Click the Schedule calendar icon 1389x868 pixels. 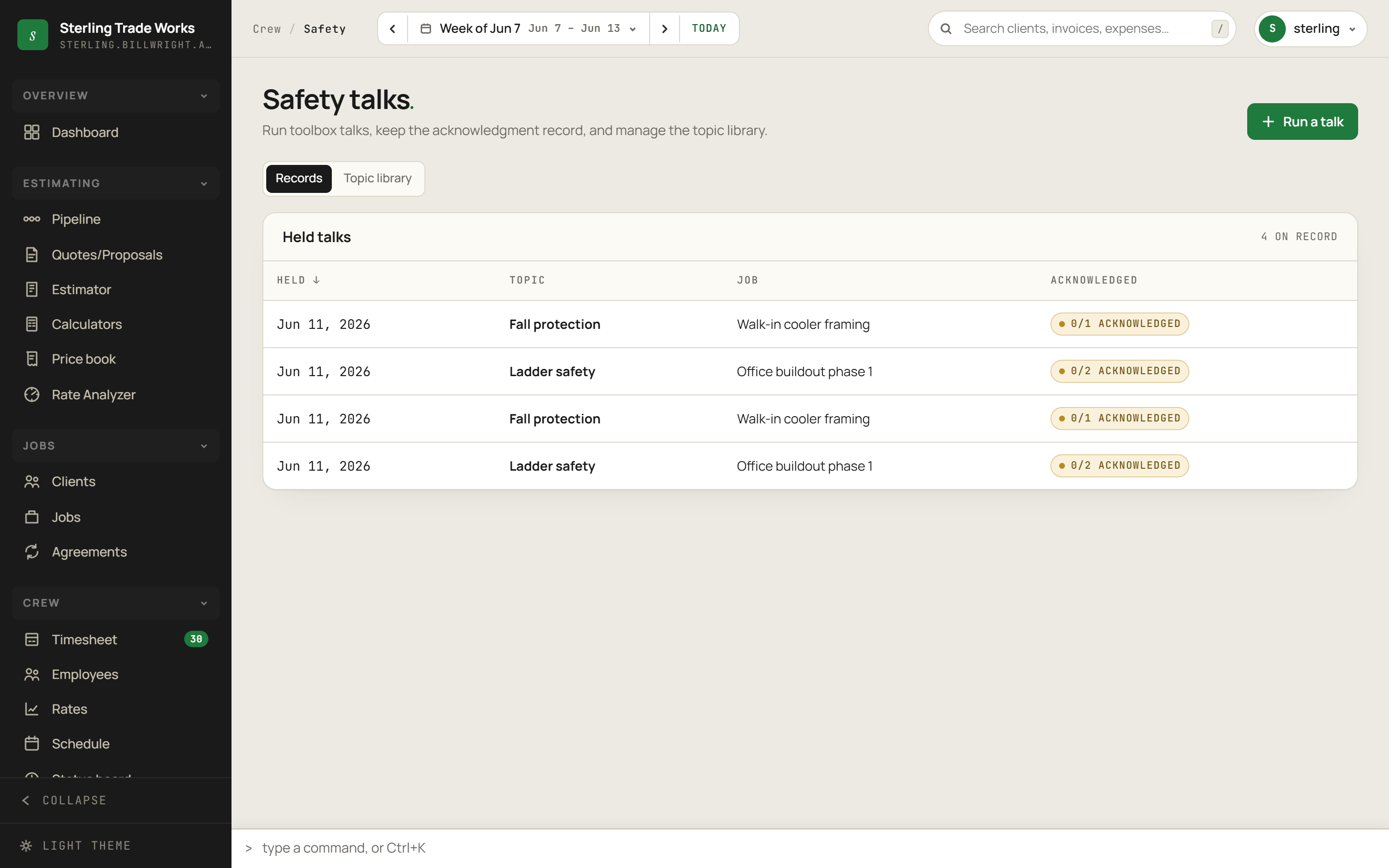31,744
